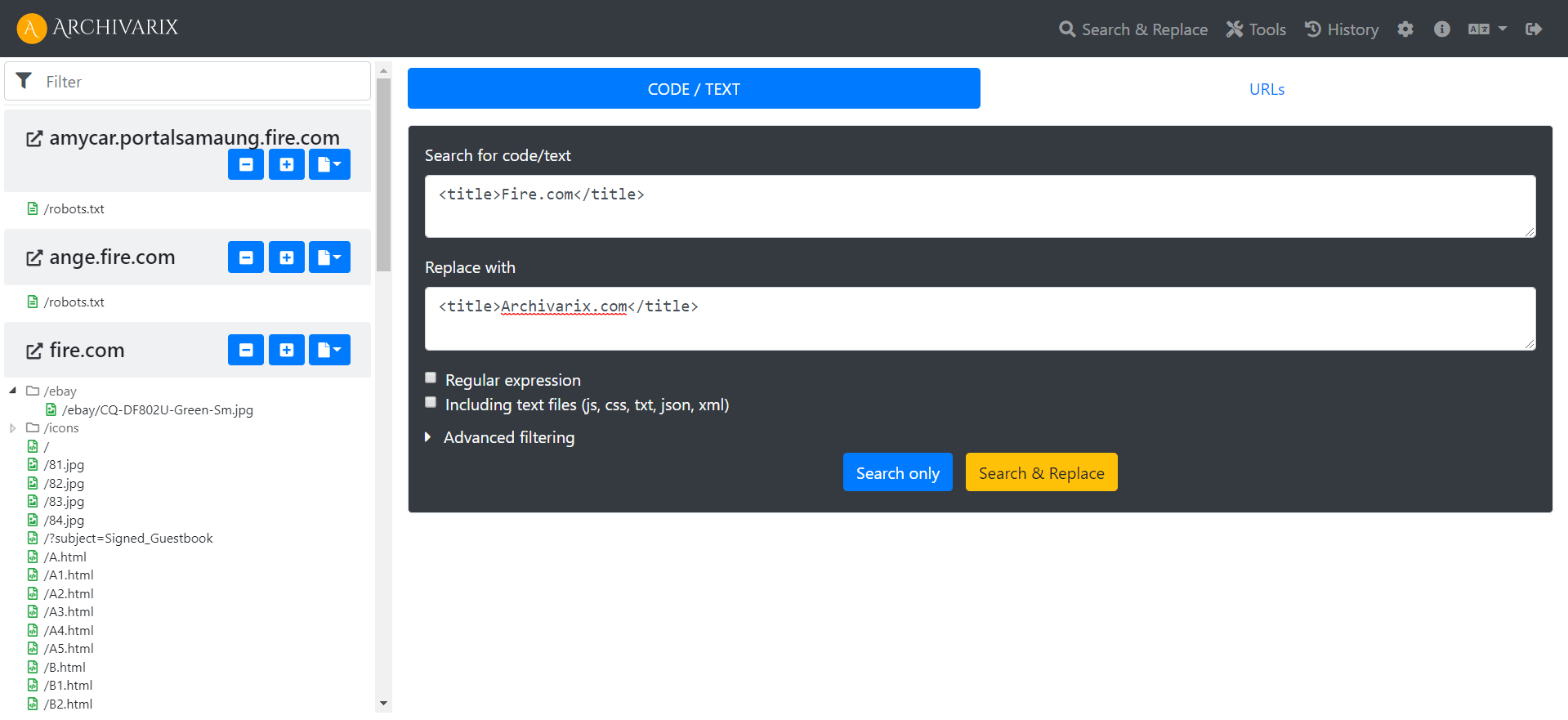1568x720 pixels.
Task: Open /A3.html in file tree
Action: [x=69, y=612]
